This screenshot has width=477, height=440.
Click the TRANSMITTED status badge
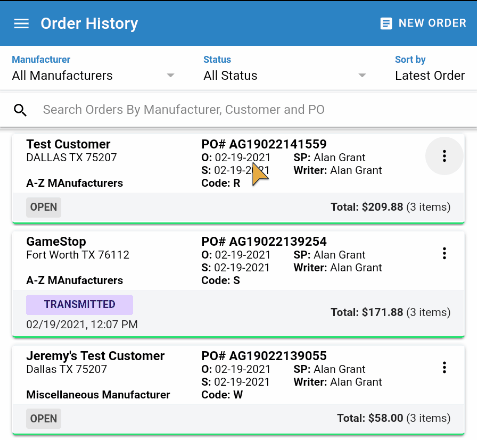79,304
